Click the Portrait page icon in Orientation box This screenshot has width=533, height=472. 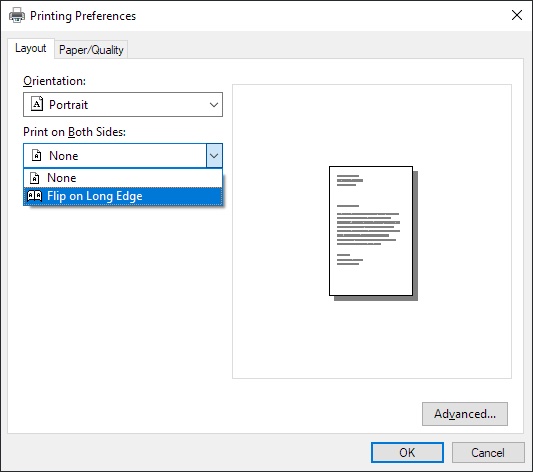pyautogui.click(x=37, y=104)
